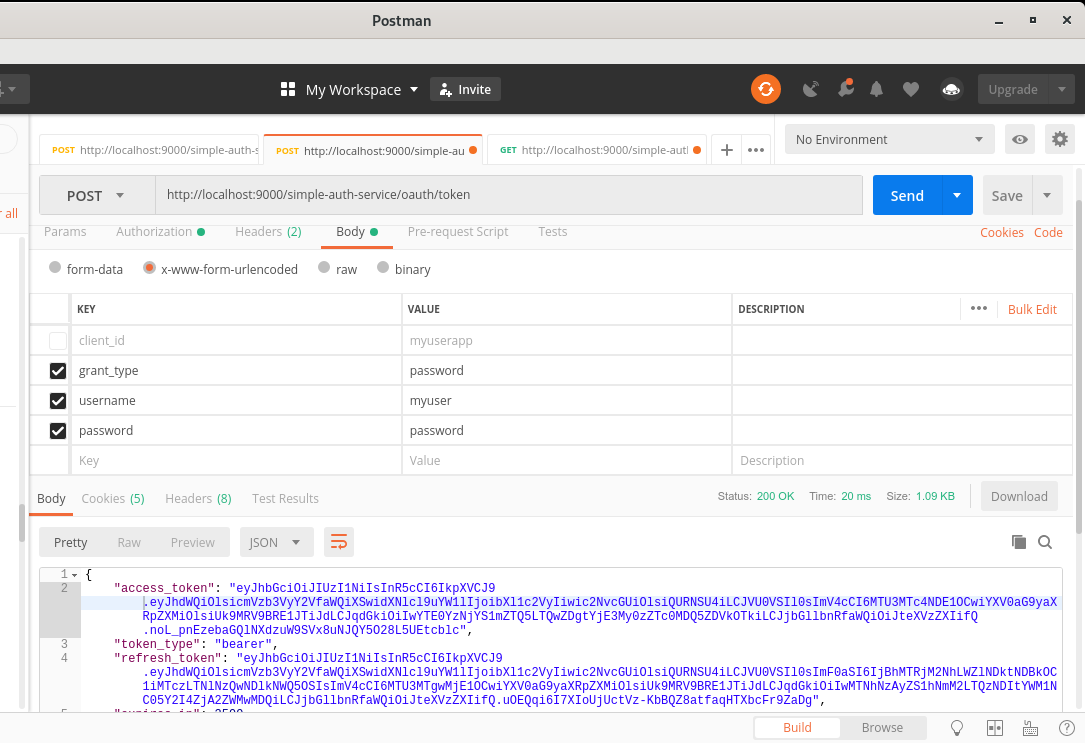Open the Upgrade arrow dropdown
This screenshot has width=1085, height=743.
coord(1061,89)
